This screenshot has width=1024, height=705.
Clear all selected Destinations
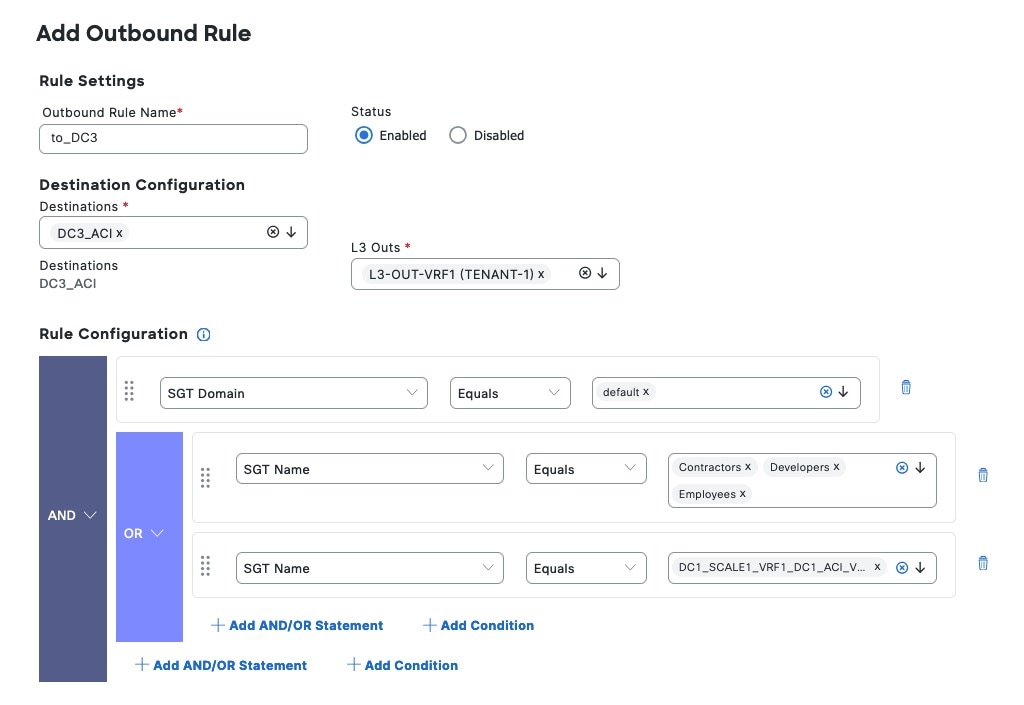click(x=273, y=232)
